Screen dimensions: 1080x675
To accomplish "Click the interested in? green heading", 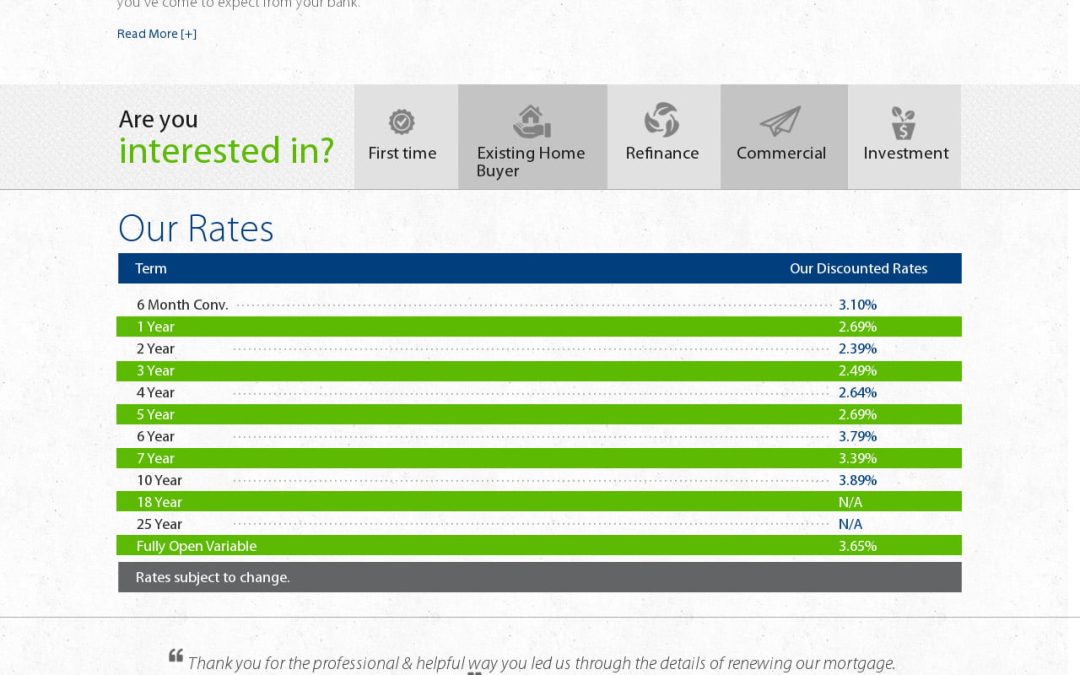I will tap(226, 151).
